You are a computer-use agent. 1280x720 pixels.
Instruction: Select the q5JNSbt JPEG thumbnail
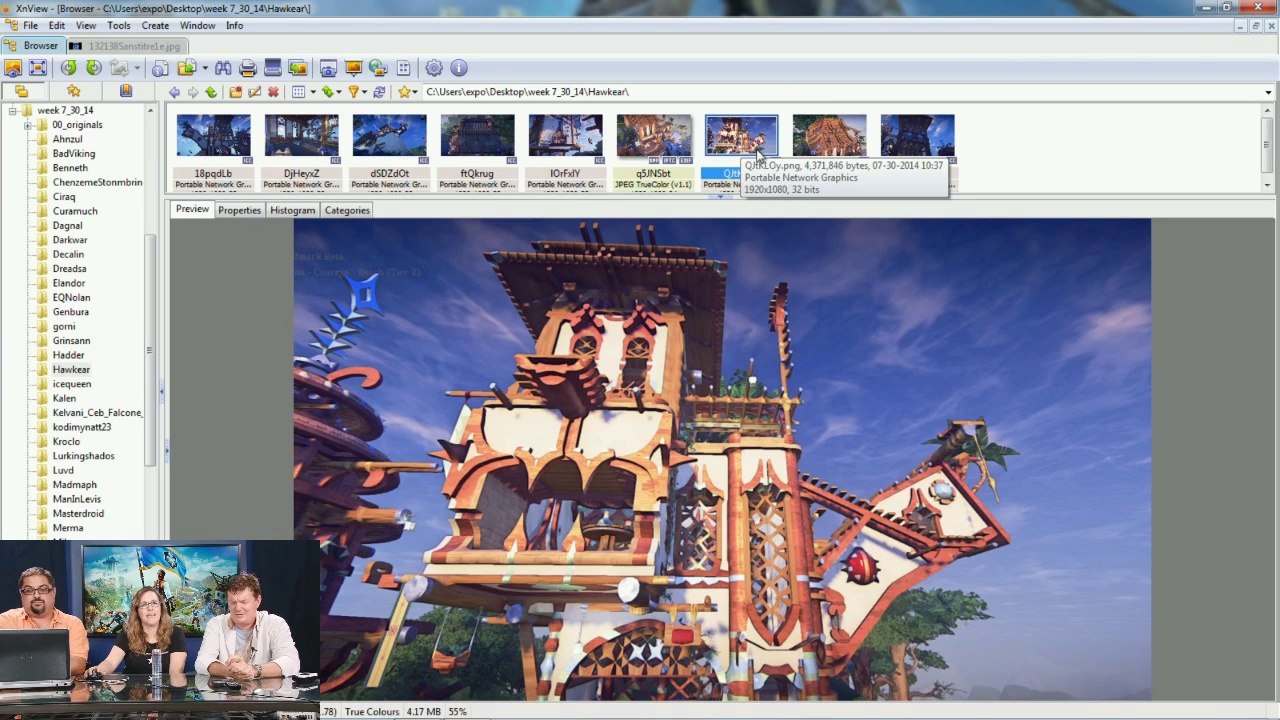click(x=653, y=151)
